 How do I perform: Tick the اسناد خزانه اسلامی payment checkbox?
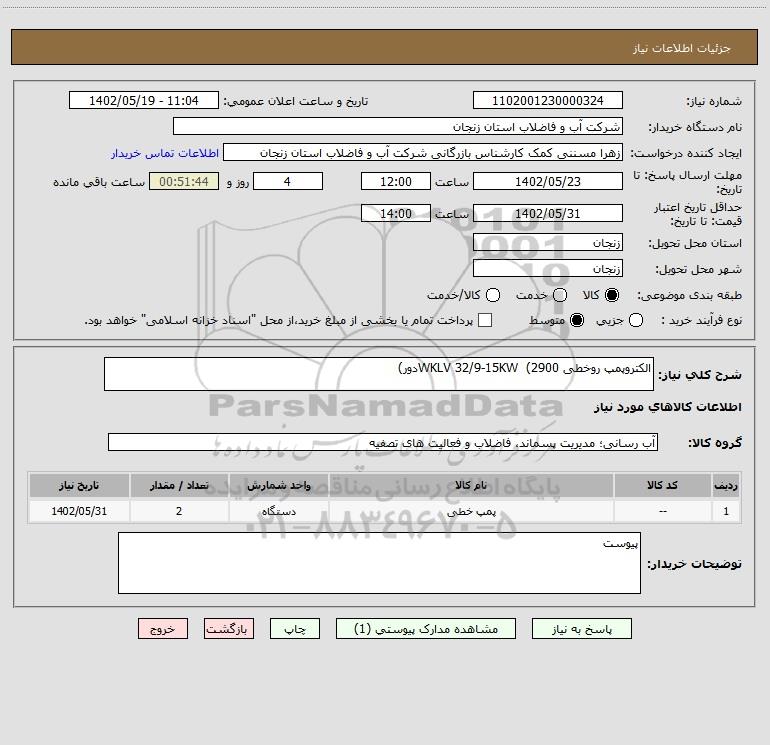485,320
